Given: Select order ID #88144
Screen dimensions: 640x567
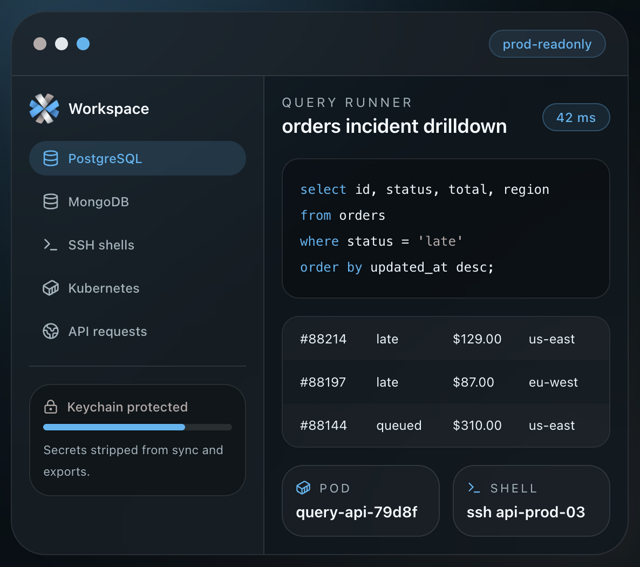Looking at the screenshot, I should 323,425.
